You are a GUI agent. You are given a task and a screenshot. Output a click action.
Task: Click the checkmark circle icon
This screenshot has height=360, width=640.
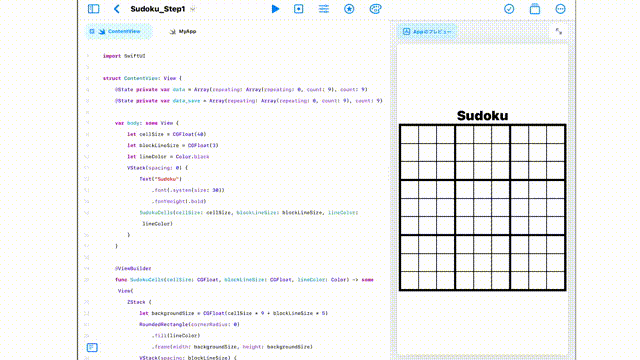coord(509,9)
